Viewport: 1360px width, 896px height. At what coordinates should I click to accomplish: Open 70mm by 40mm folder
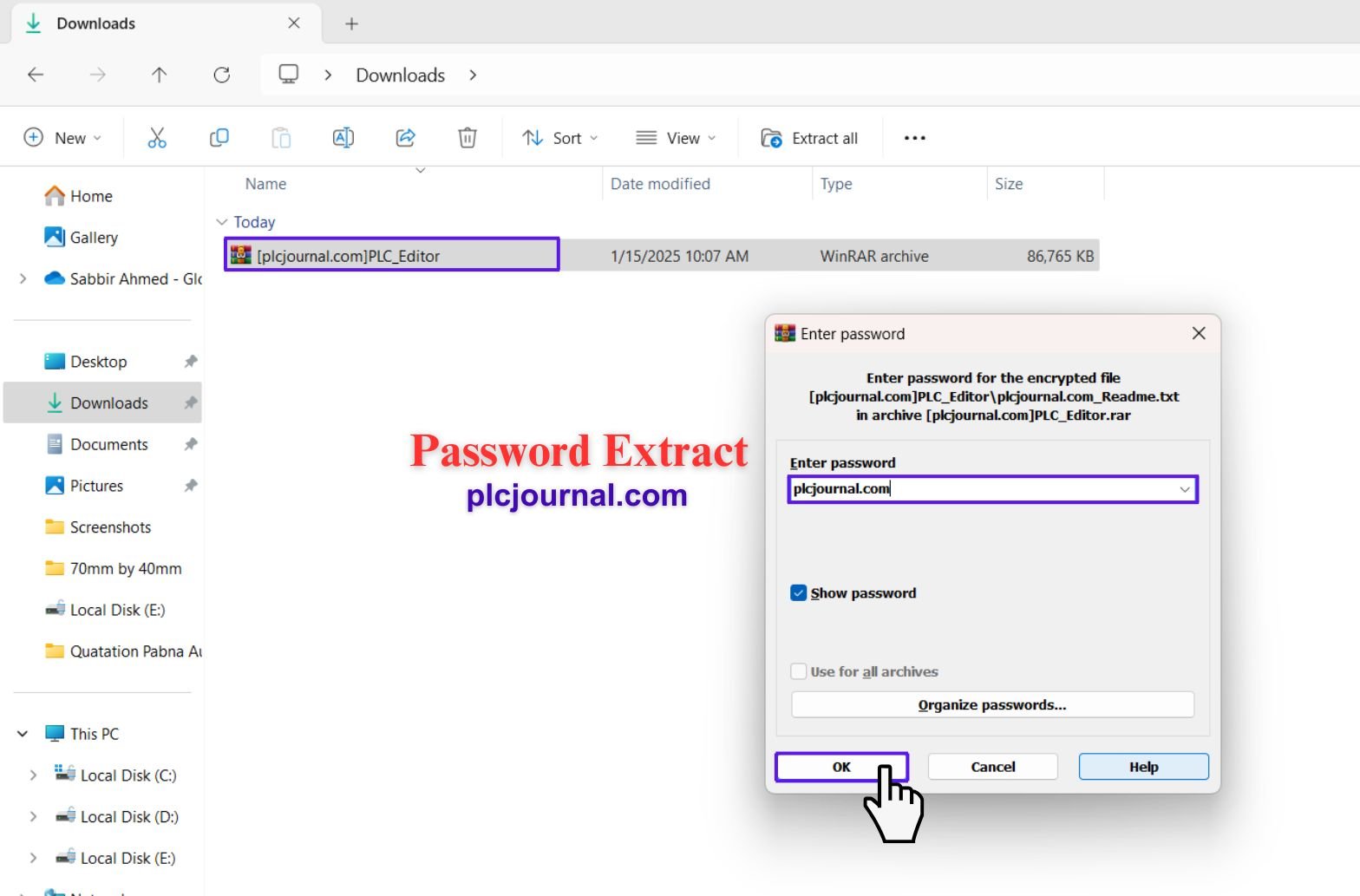[114, 569]
